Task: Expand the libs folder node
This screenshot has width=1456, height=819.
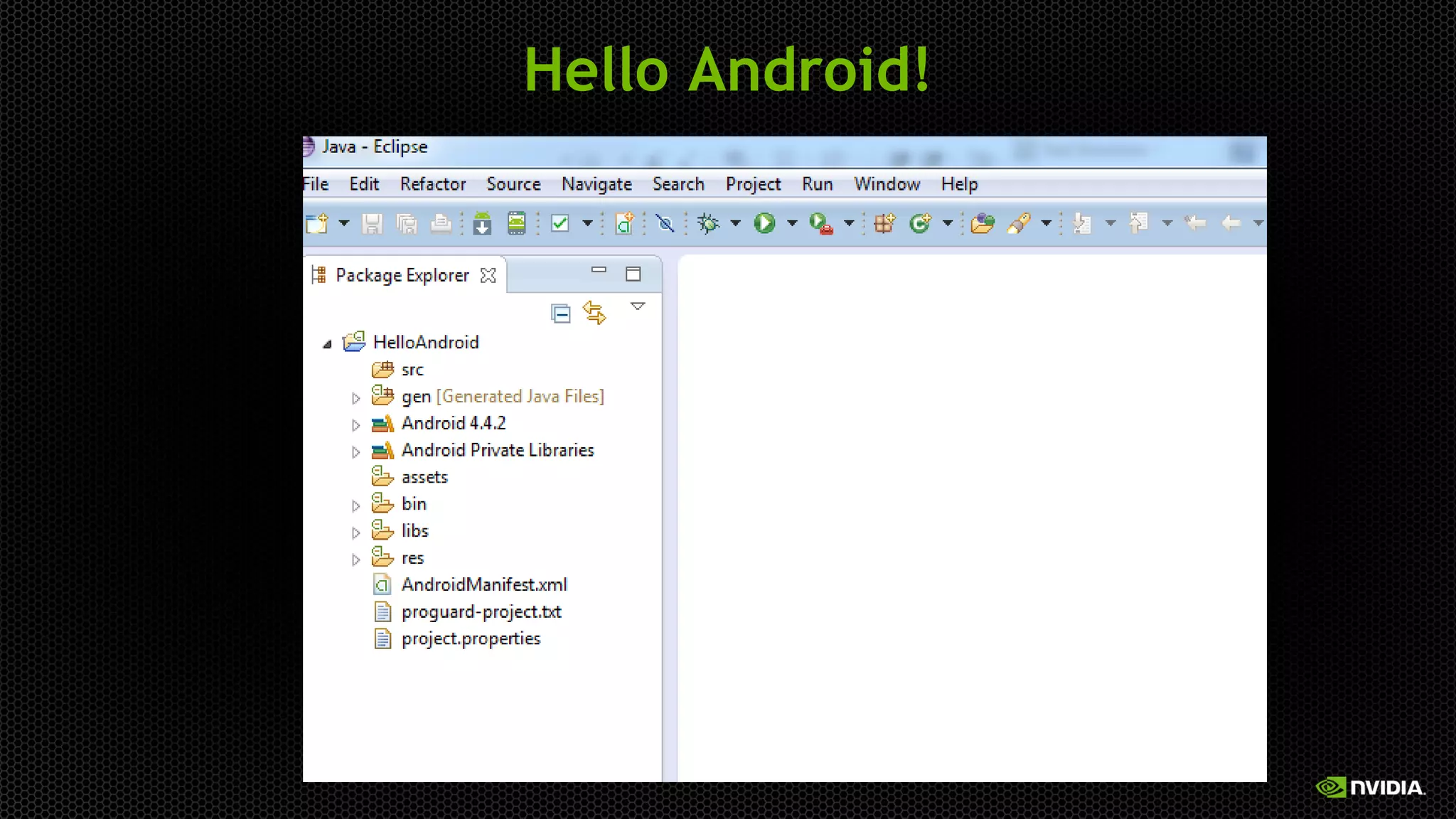Action: [356, 532]
